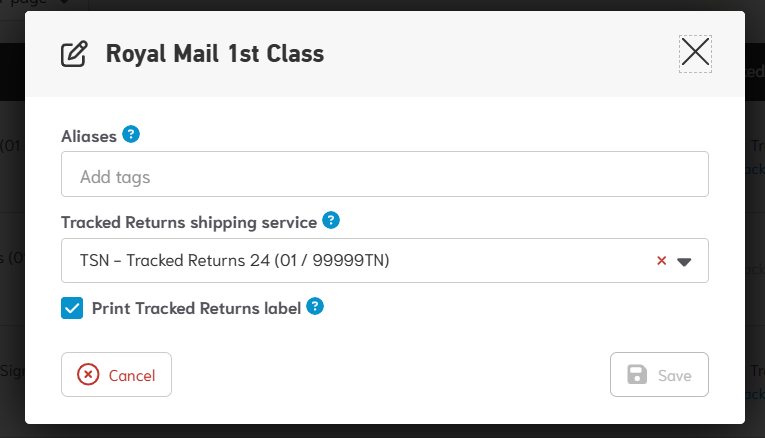Show help for Print Tracked Returns label
765x438 pixels.
pos(315,307)
